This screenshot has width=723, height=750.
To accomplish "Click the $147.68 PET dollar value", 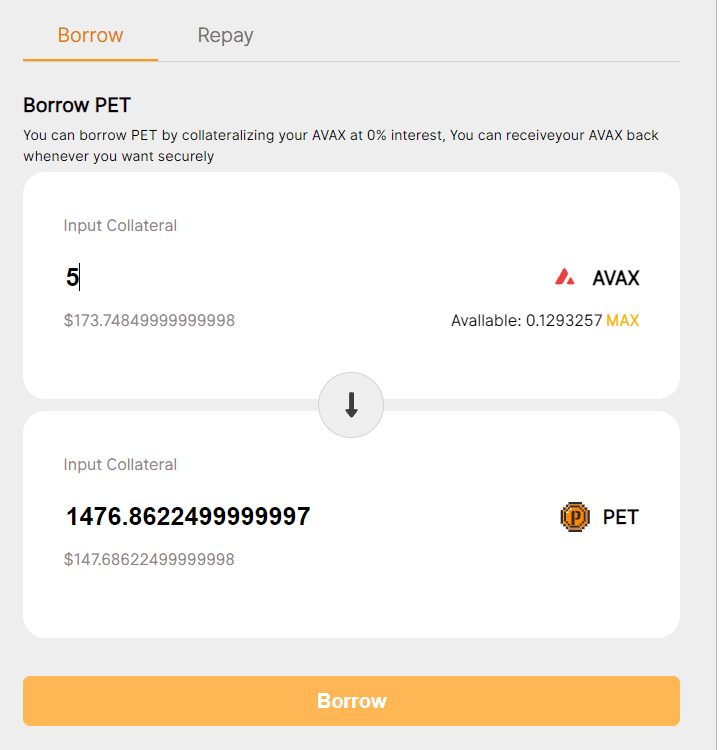I will pyautogui.click(x=149, y=559).
